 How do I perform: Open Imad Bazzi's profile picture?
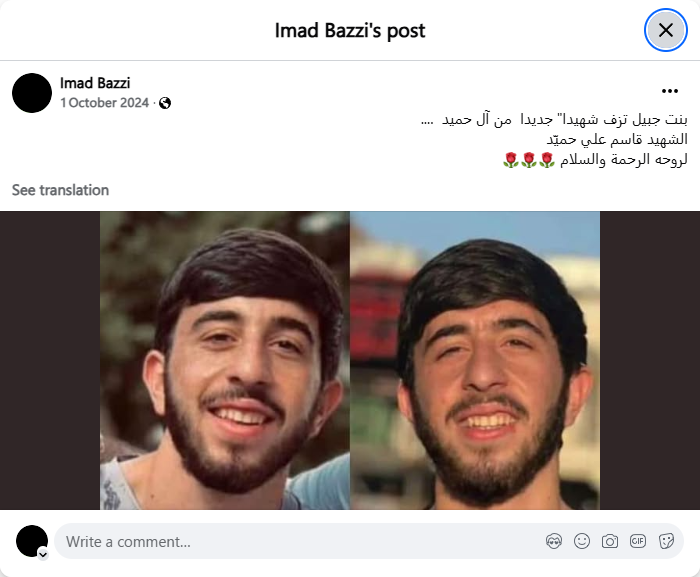tap(32, 93)
